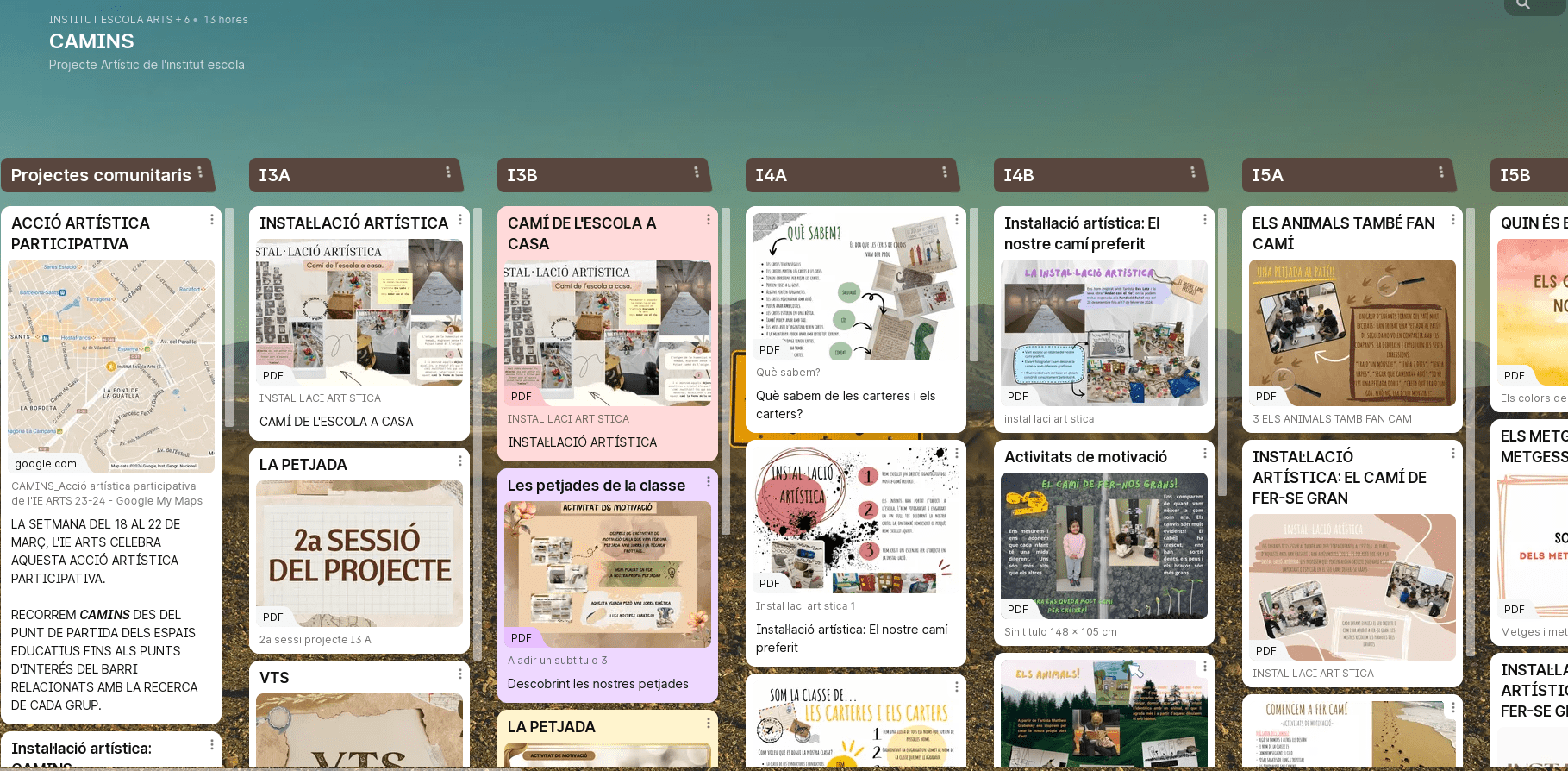Open the VTS card image

pyautogui.click(x=359, y=730)
